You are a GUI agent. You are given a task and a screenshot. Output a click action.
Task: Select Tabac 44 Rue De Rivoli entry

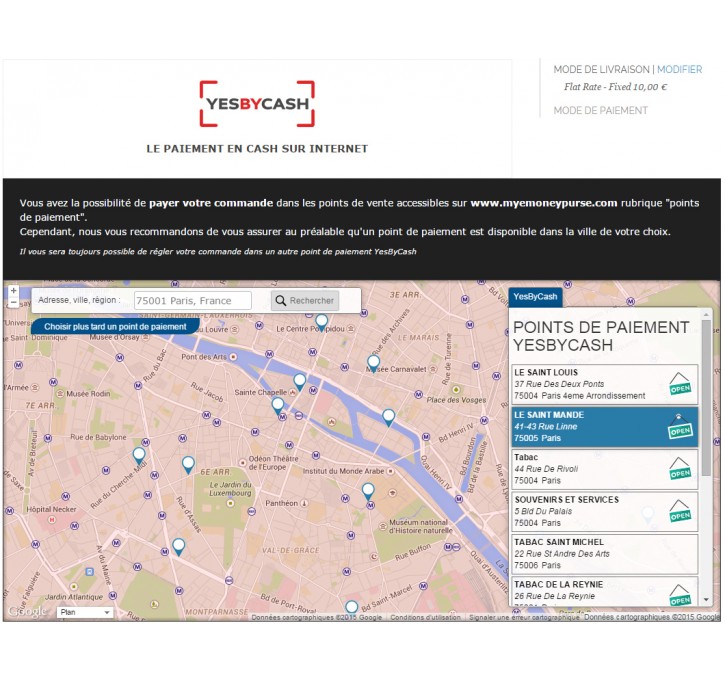(604, 469)
